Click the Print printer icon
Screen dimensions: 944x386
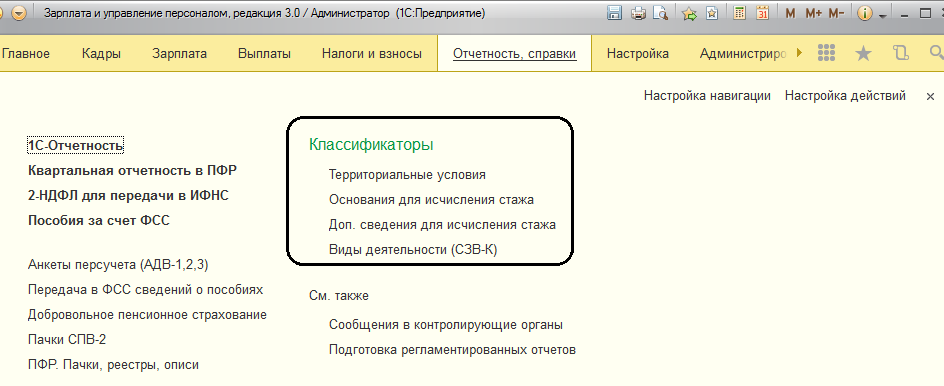pyautogui.click(x=639, y=13)
